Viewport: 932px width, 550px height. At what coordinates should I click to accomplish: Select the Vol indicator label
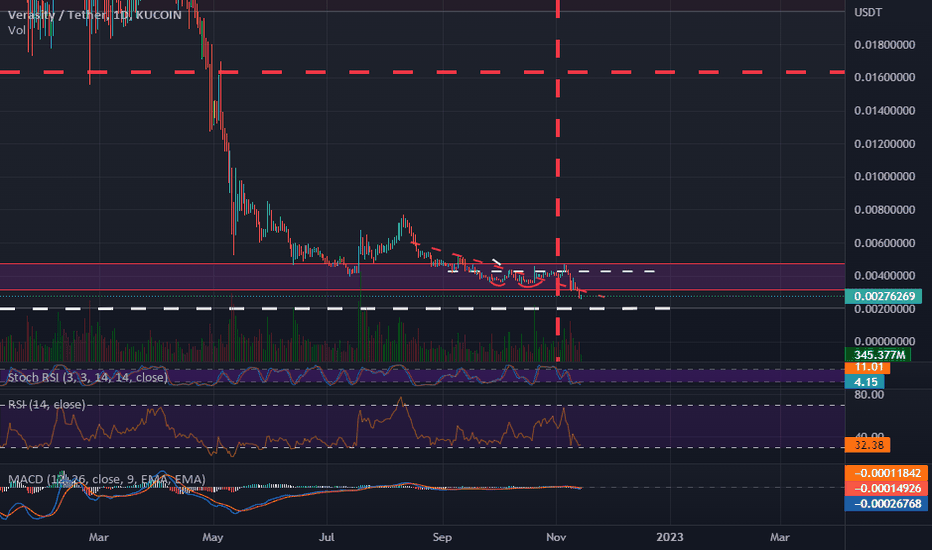point(17,30)
